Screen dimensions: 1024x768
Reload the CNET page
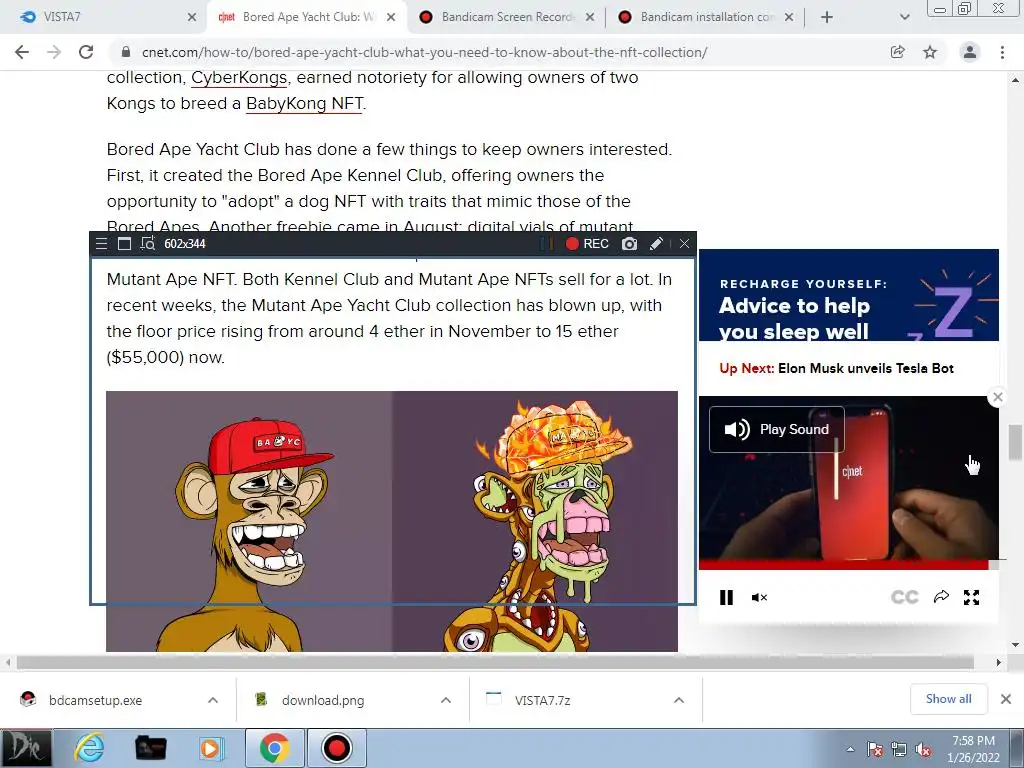point(86,52)
